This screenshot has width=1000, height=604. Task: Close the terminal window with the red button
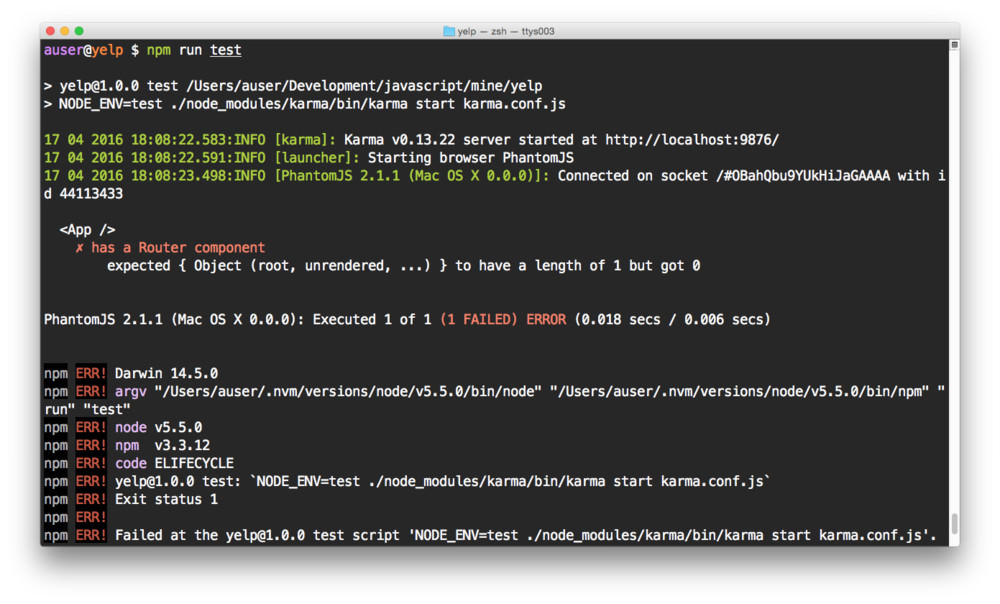pyautogui.click(x=51, y=31)
